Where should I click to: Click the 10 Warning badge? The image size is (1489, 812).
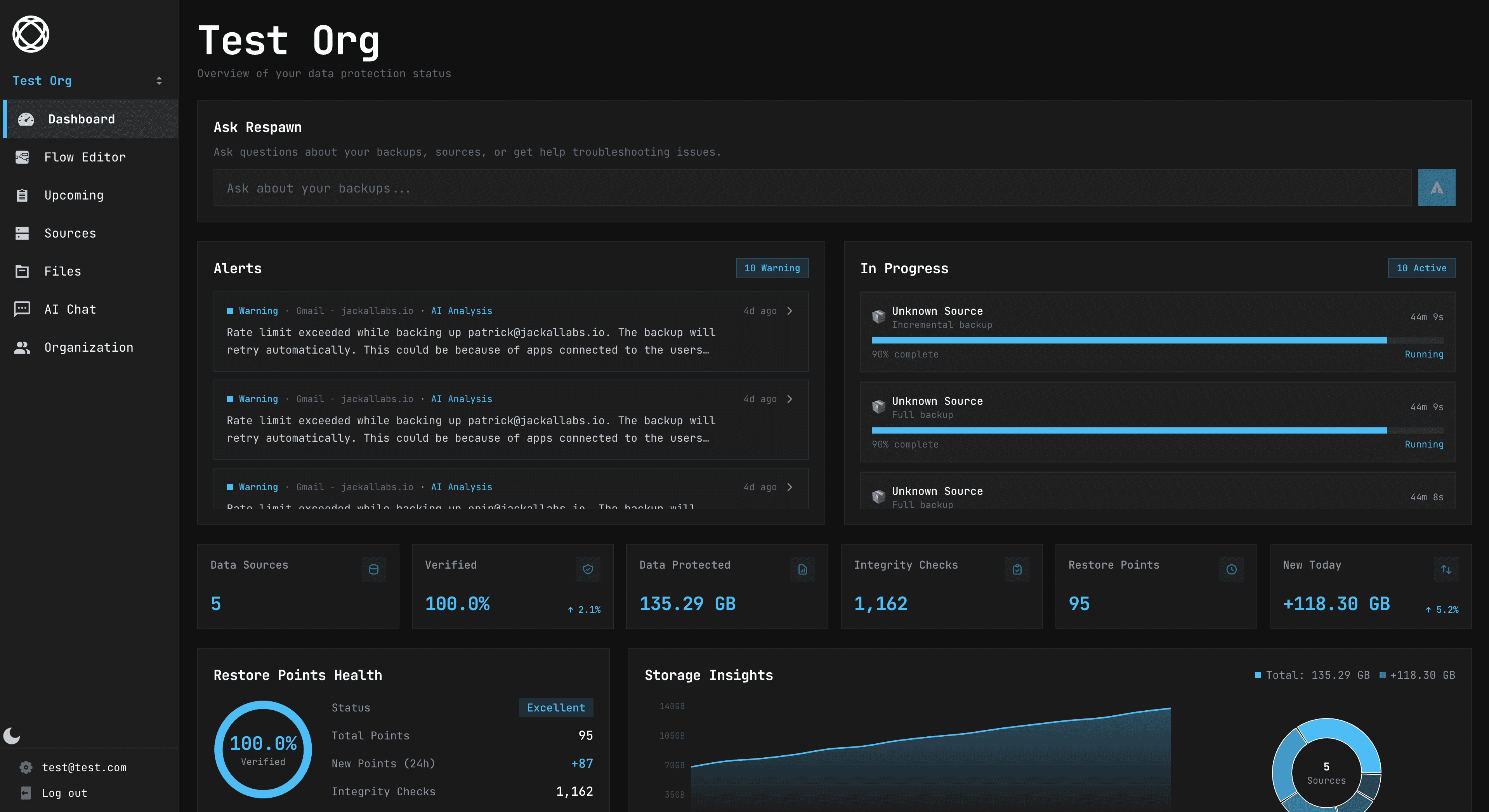pyautogui.click(x=772, y=268)
